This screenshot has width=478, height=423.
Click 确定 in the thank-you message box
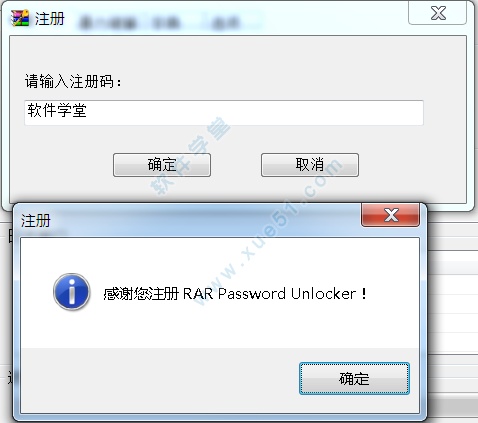tap(354, 378)
